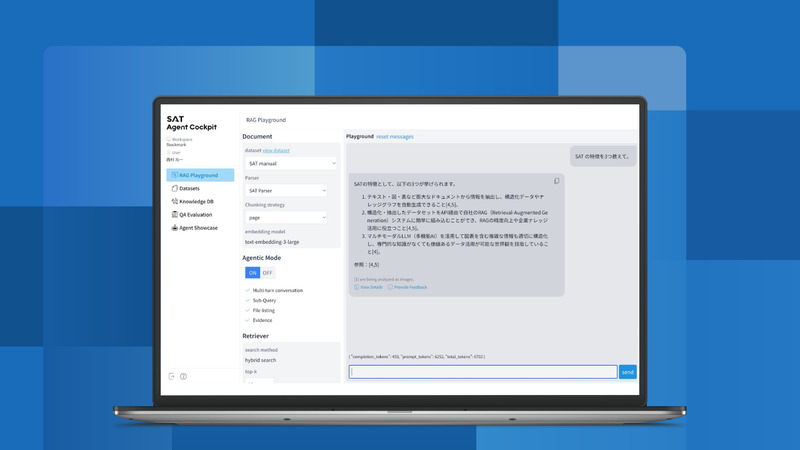The image size is (800, 450).
Task: Go to QA Evaluation
Action: pyautogui.click(x=195, y=215)
